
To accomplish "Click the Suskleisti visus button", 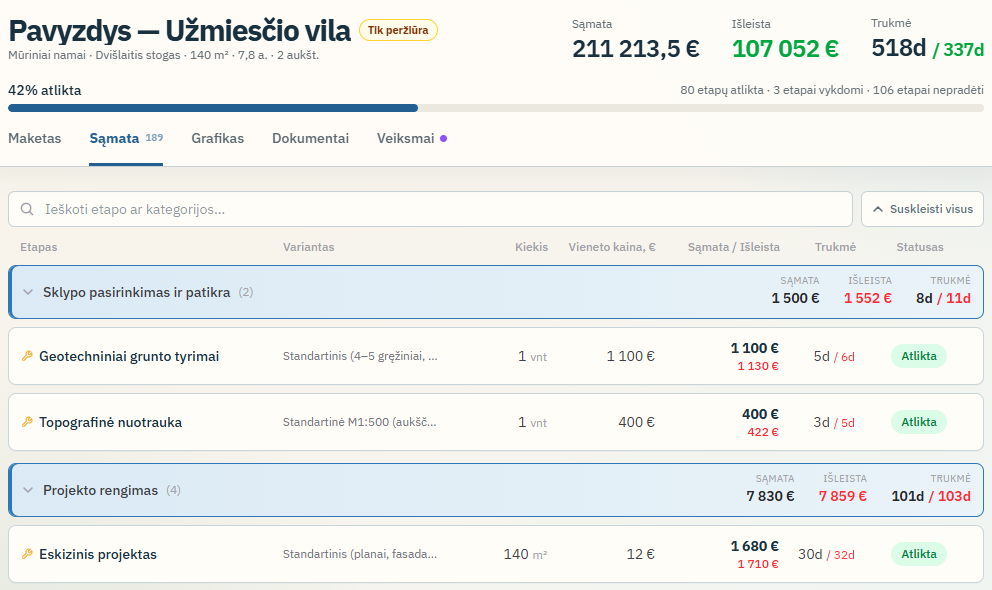I will pos(922,209).
